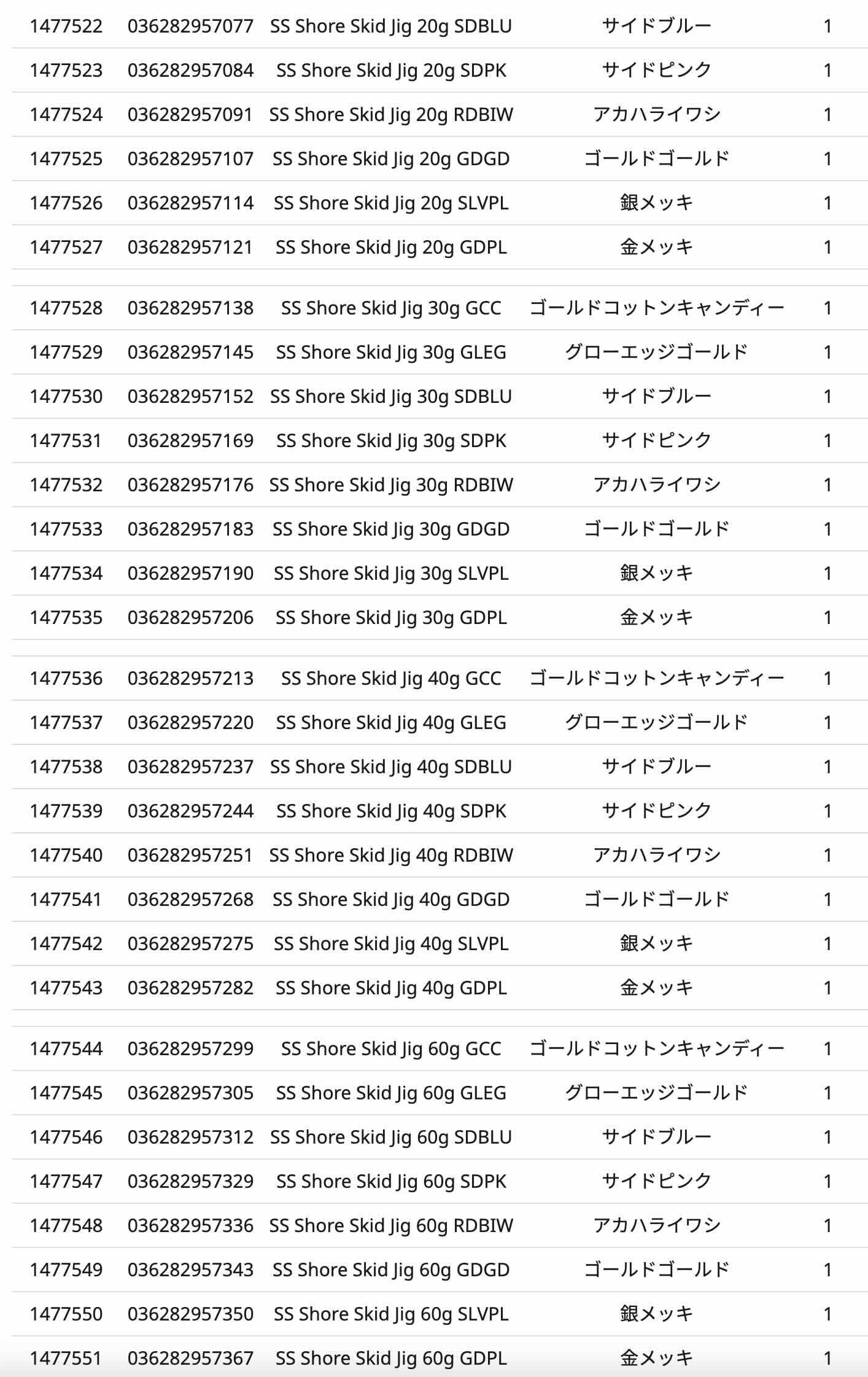The height and width of the screenshot is (1377, 868).
Task: Click the quantity cell of row 1477541
Action: [827, 899]
